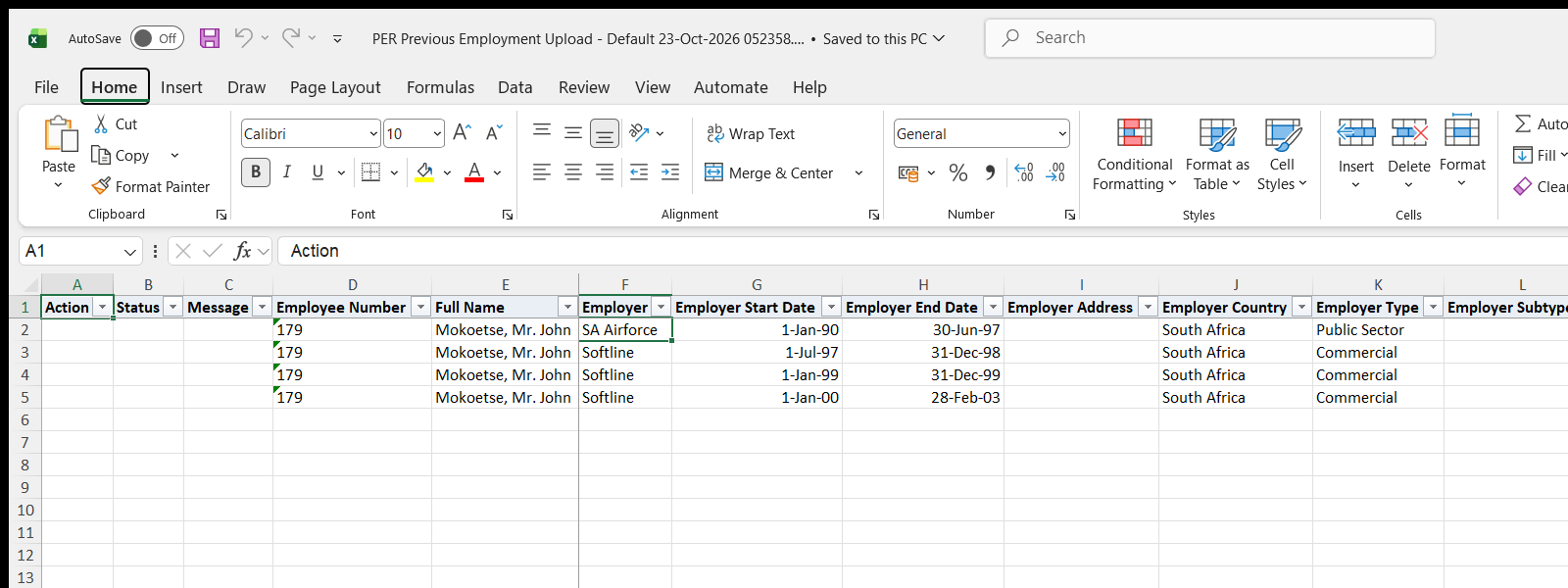1568x588 pixels.
Task: Open the Calibri font name dropdown
Action: tap(373, 134)
